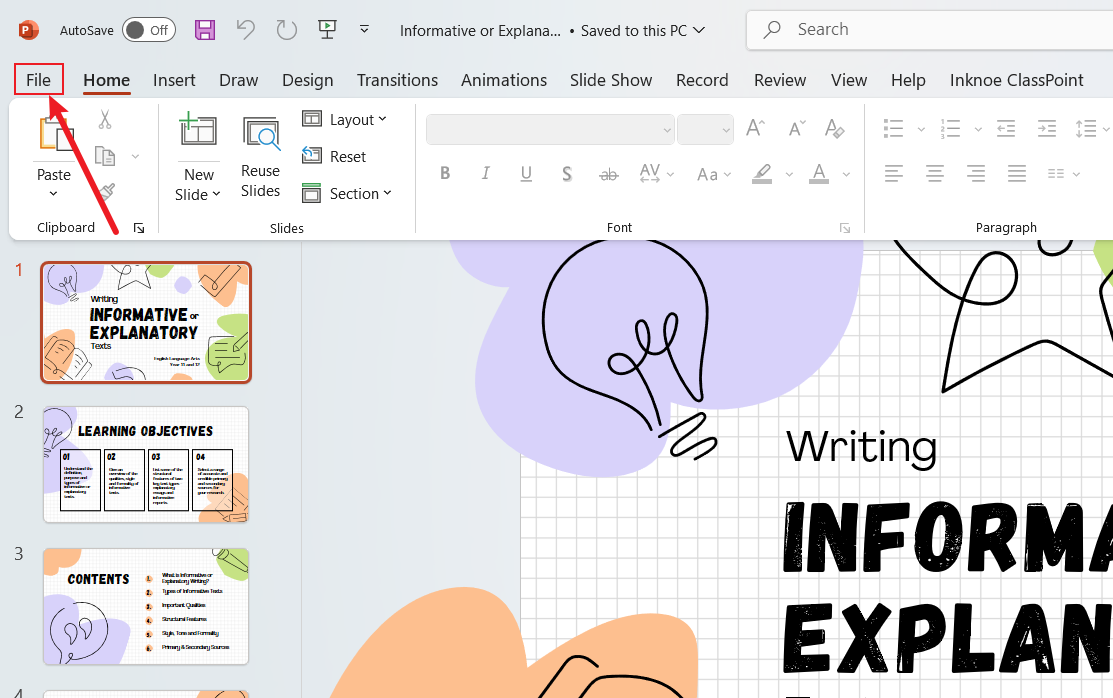Switch to the Transitions tab
The height and width of the screenshot is (698, 1113).
(398, 80)
